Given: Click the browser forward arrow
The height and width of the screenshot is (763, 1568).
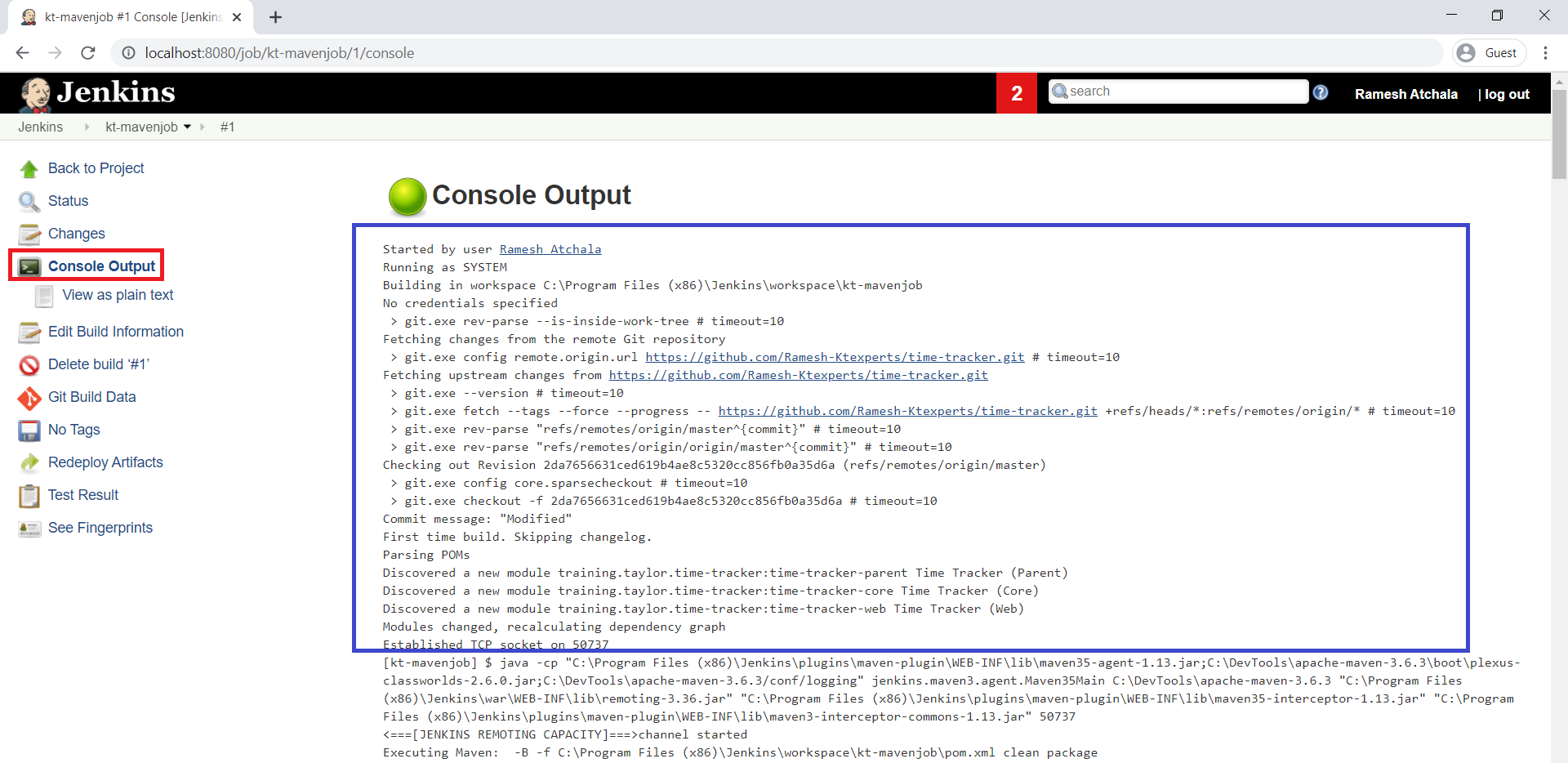Looking at the screenshot, I should point(56,53).
